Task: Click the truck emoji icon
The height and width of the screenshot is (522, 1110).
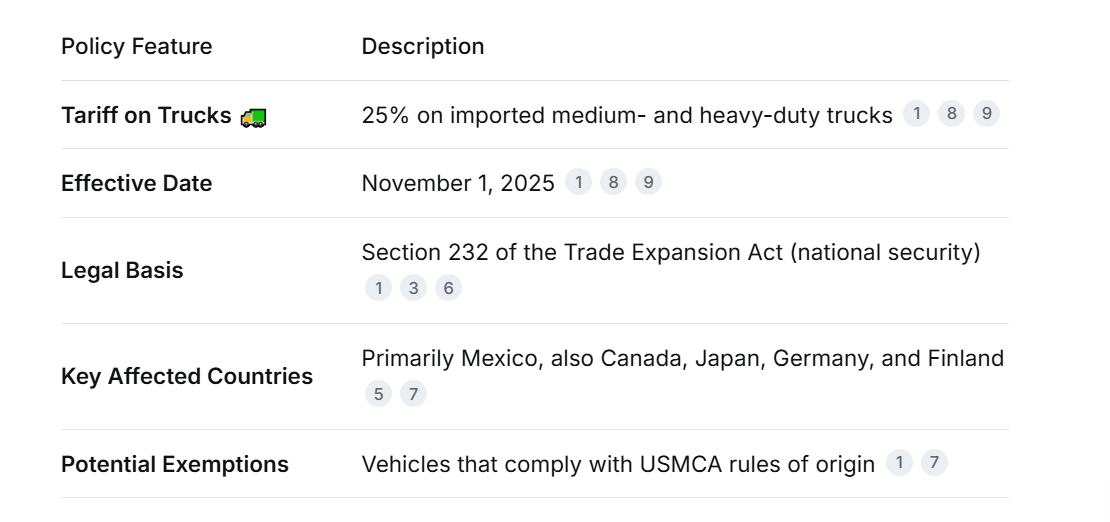Action: (x=253, y=117)
